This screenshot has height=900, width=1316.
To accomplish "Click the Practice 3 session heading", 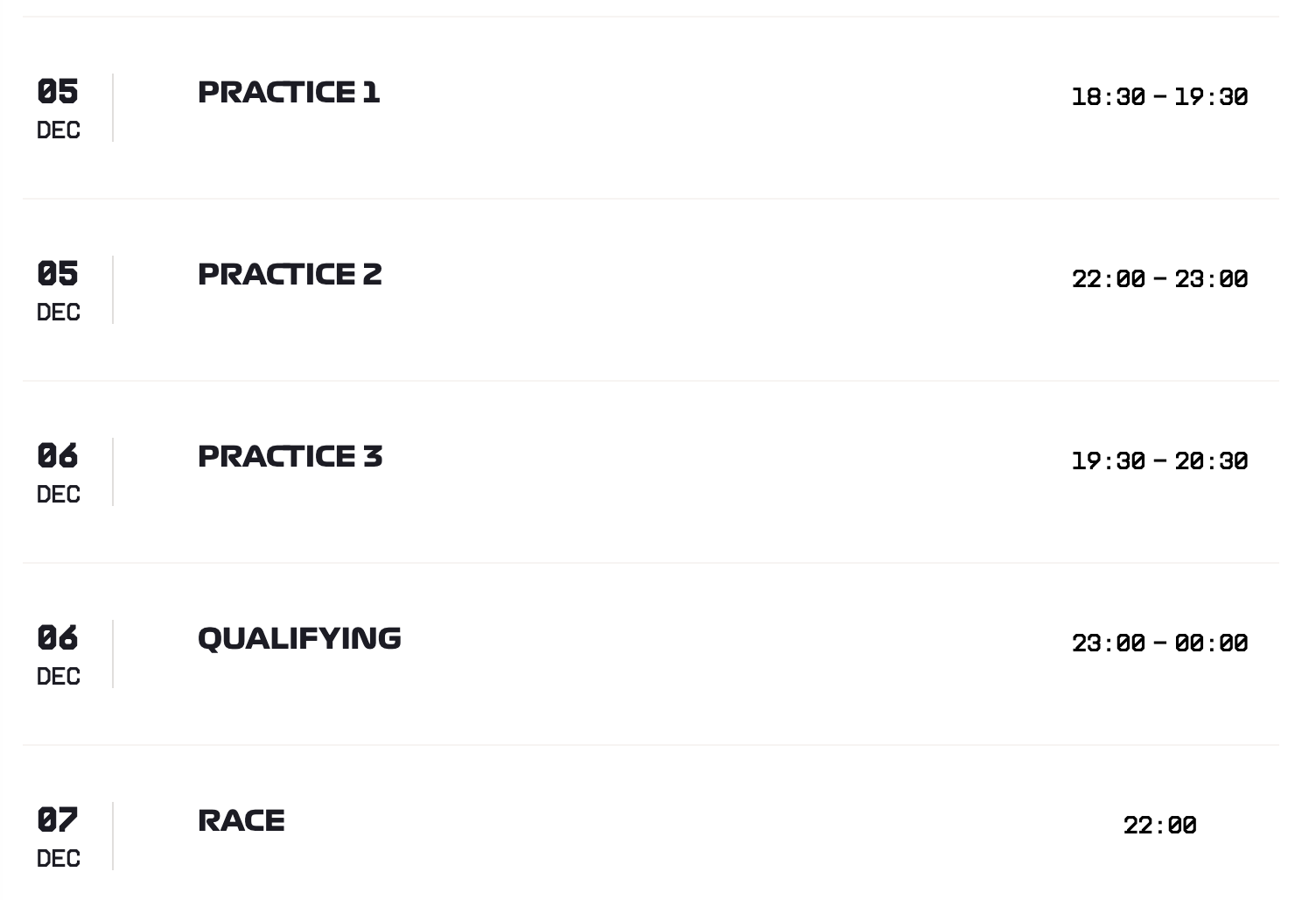I will (290, 456).
